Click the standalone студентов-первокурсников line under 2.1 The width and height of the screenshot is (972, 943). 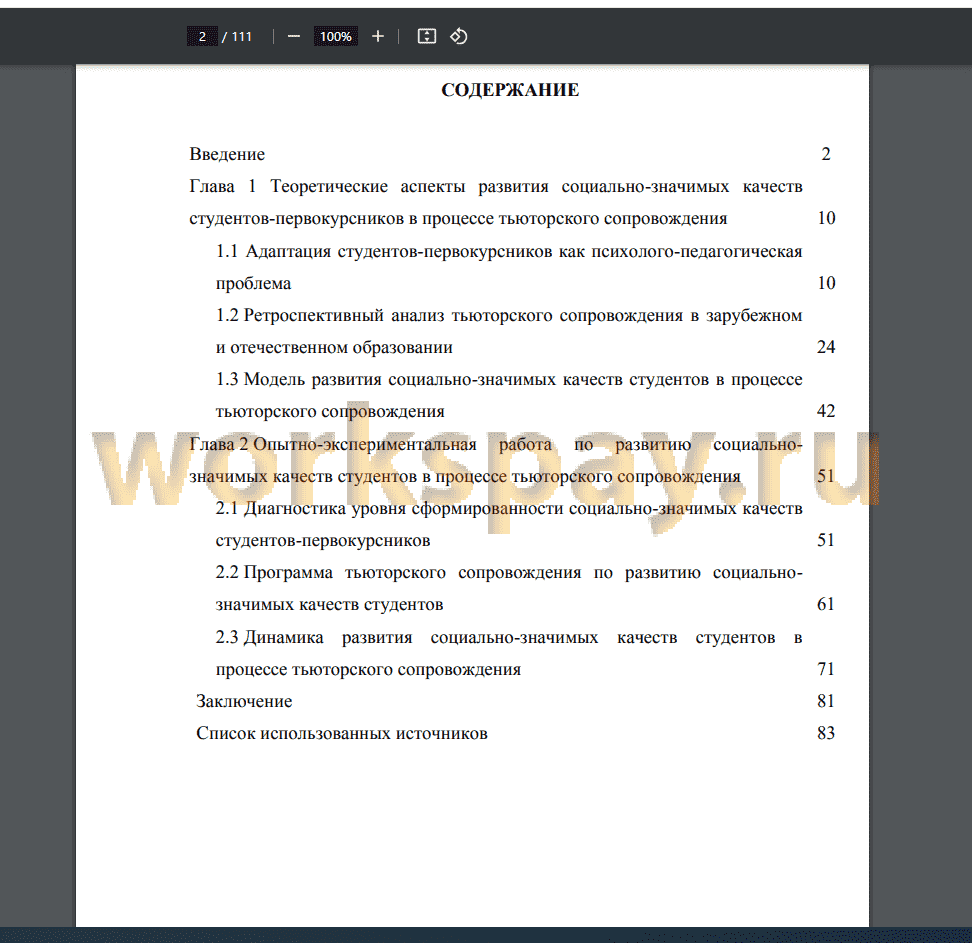[323, 541]
